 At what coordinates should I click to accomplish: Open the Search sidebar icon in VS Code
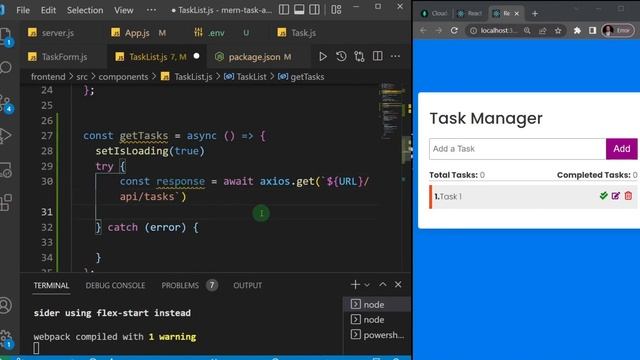pyautogui.click(x=6, y=67)
